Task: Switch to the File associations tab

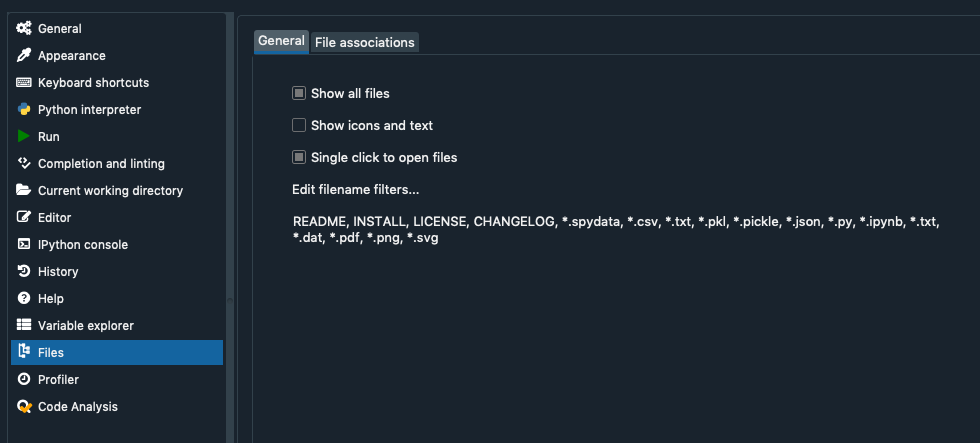Action: 364,42
